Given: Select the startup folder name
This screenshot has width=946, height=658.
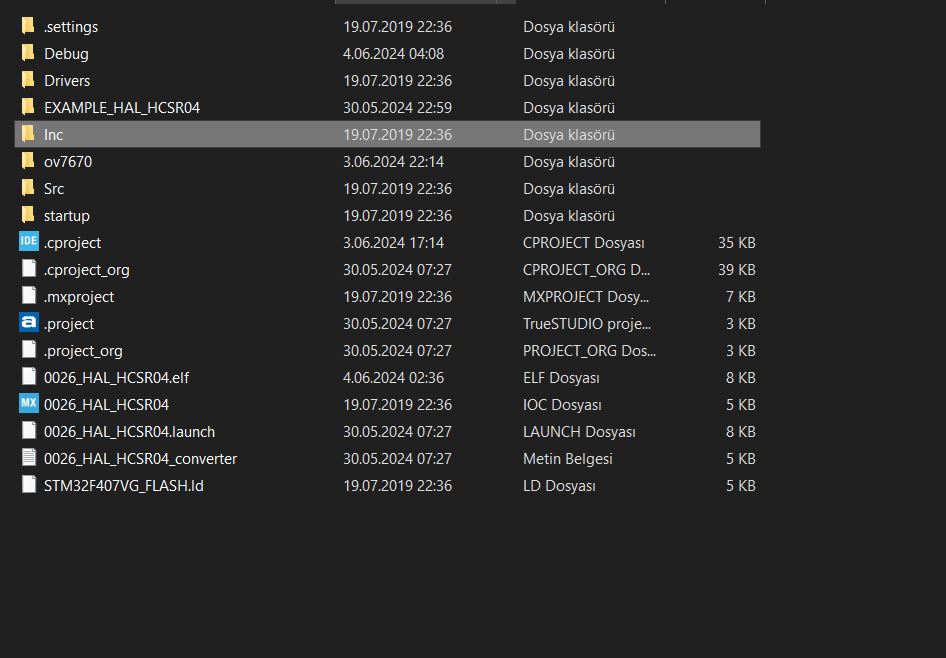Looking at the screenshot, I should click(x=67, y=215).
